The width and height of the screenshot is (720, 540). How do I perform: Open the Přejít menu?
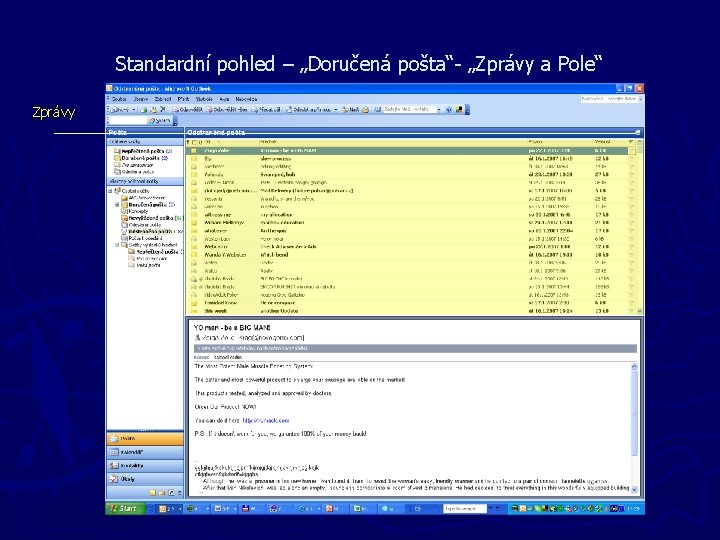183,99
